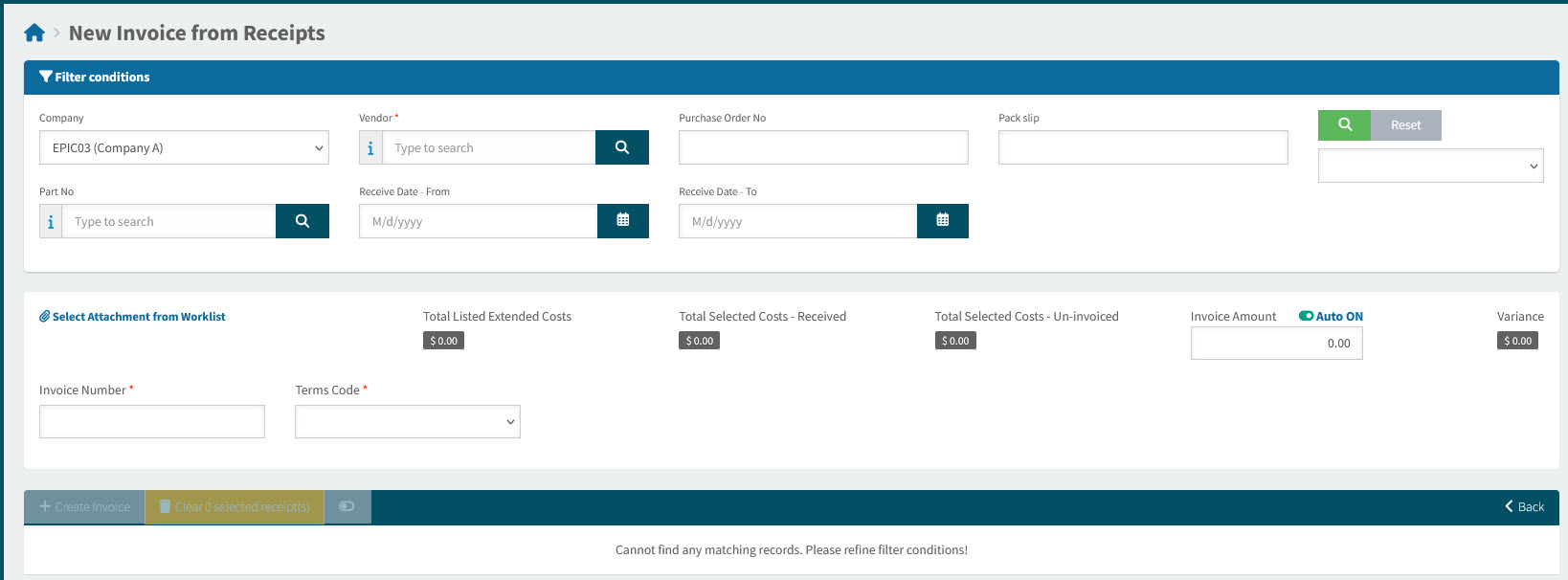Open Receive Date From calendar picker
Image resolution: width=1568 pixels, height=580 pixels.
[x=623, y=221]
